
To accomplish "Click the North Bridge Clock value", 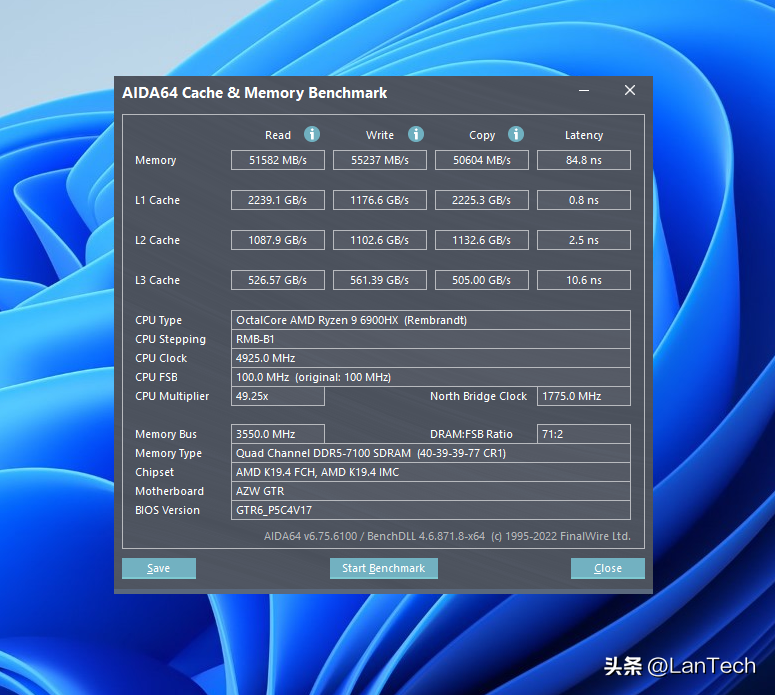I will coord(583,396).
